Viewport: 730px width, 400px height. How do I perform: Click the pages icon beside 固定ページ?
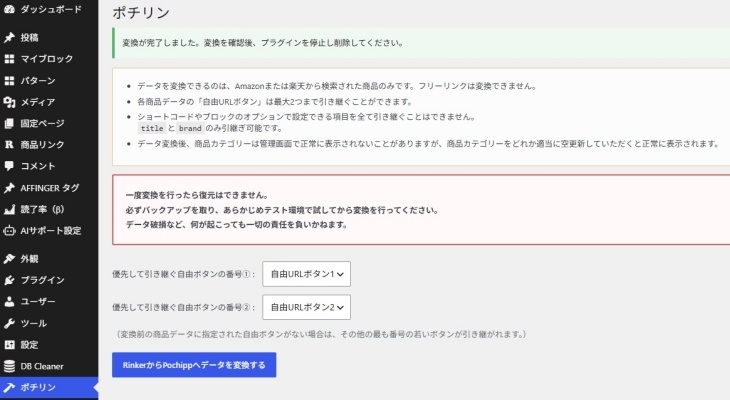(x=9, y=123)
